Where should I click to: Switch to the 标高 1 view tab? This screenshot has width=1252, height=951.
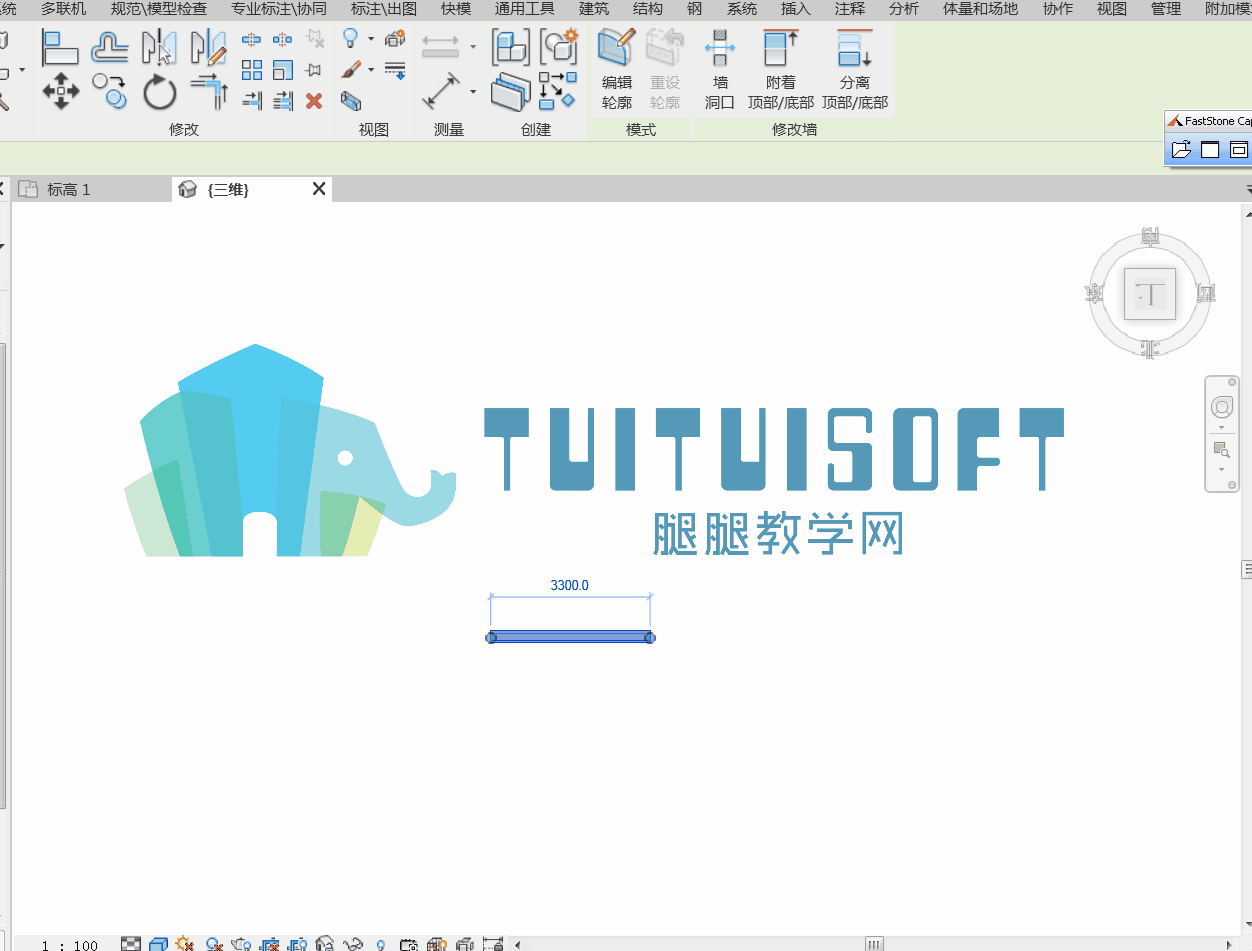pyautogui.click(x=69, y=189)
